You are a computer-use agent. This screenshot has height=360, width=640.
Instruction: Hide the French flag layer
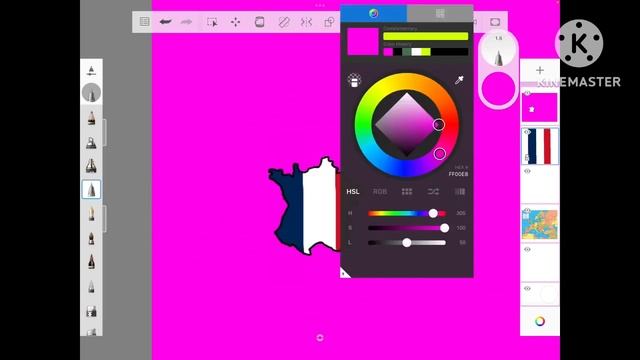(527, 132)
